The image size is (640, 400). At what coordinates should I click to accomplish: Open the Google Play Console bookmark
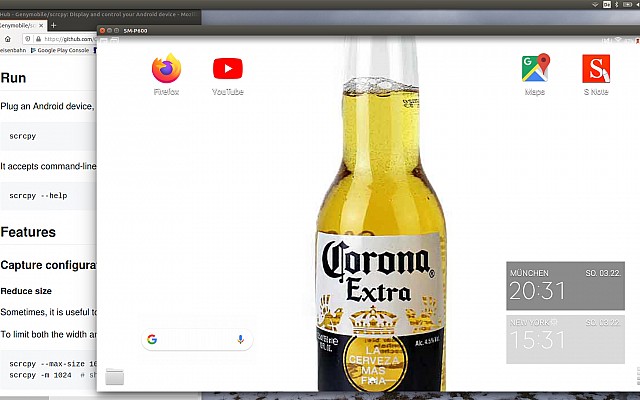coord(60,50)
